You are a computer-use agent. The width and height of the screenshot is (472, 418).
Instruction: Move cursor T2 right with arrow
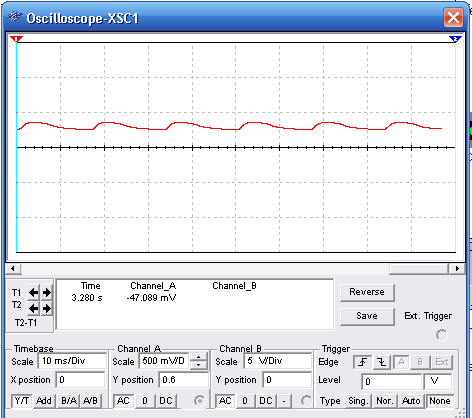47,308
